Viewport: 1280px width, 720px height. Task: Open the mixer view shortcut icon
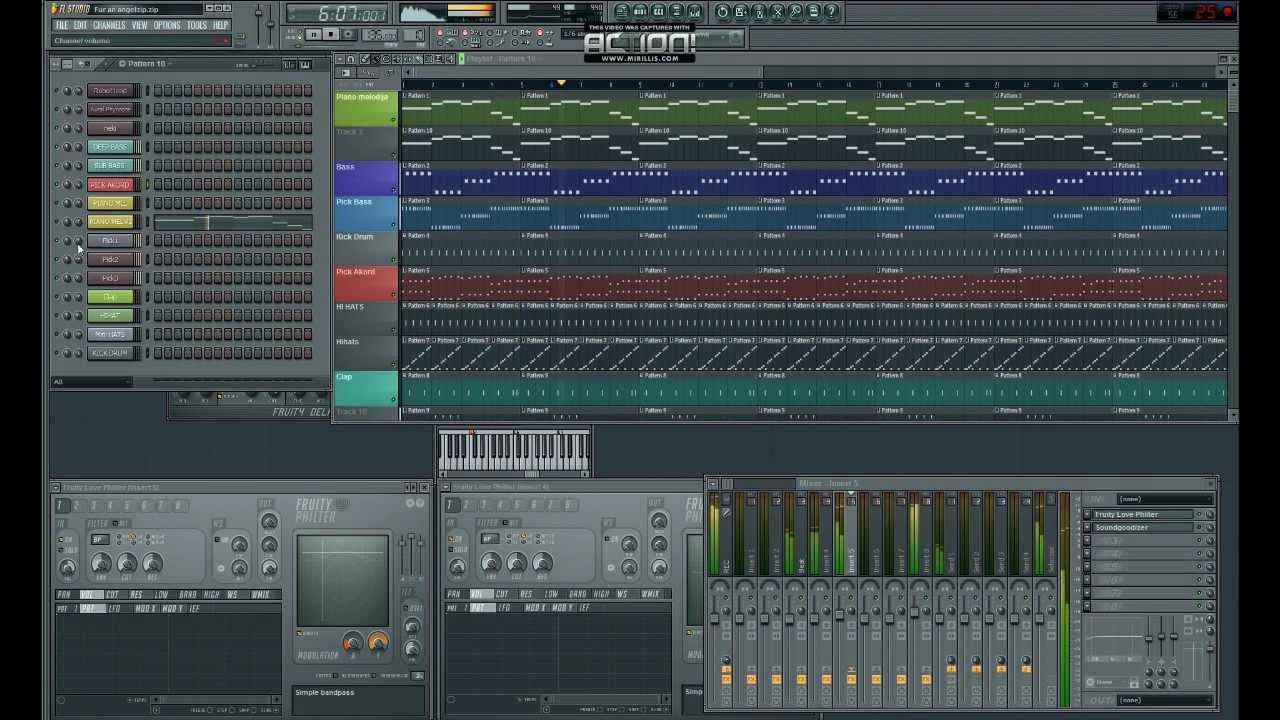tap(695, 11)
